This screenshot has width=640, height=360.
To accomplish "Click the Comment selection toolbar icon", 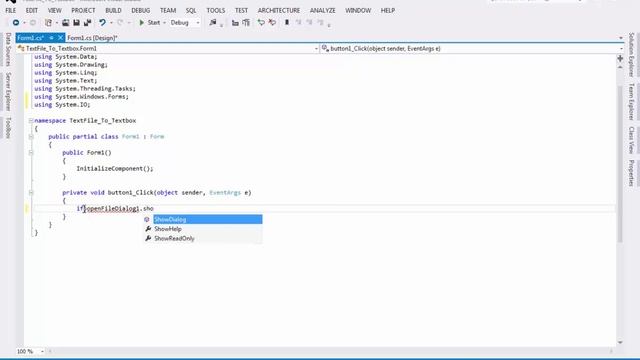I will click(x=261, y=23).
